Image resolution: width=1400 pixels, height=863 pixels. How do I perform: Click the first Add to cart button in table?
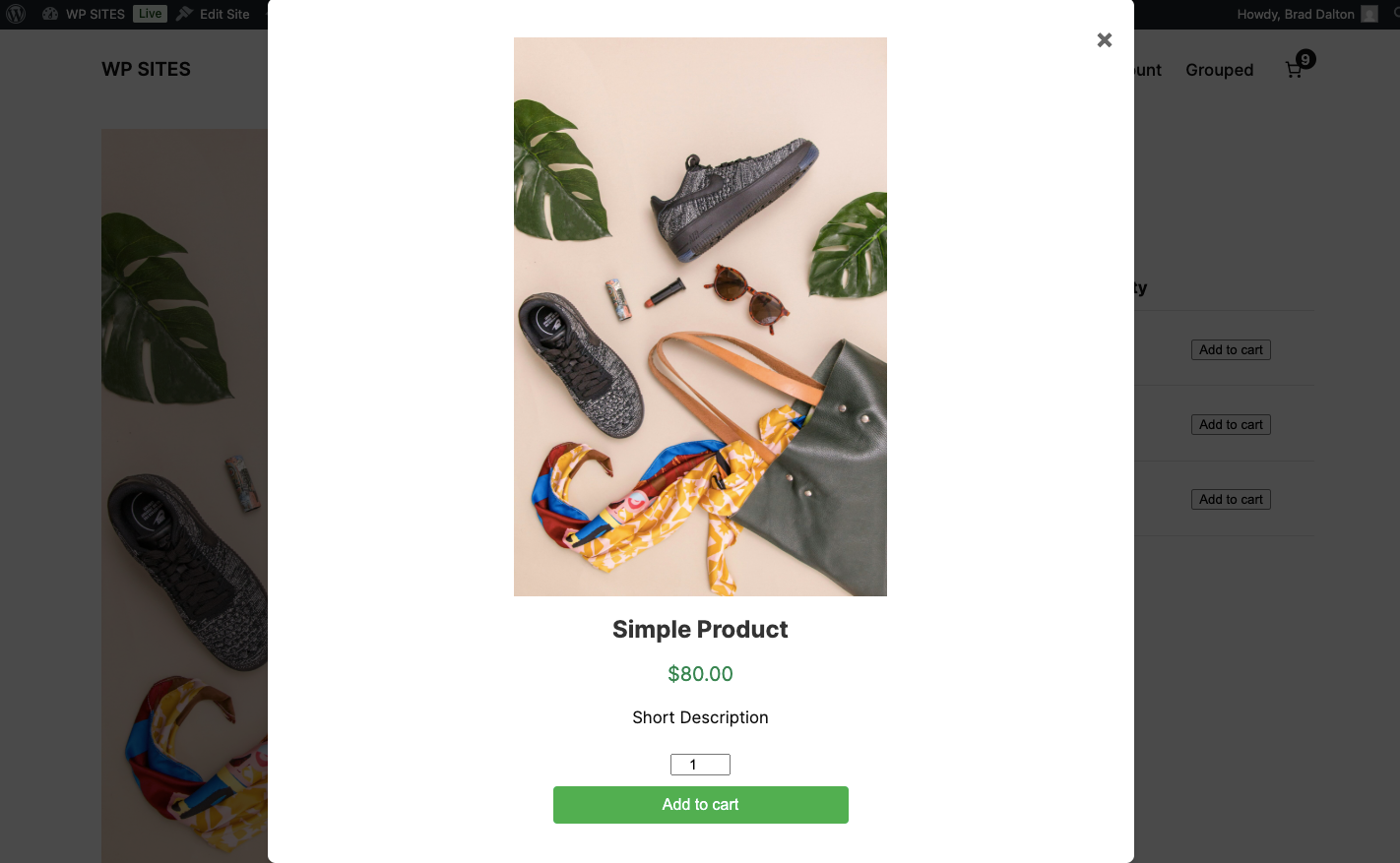pyautogui.click(x=1231, y=350)
